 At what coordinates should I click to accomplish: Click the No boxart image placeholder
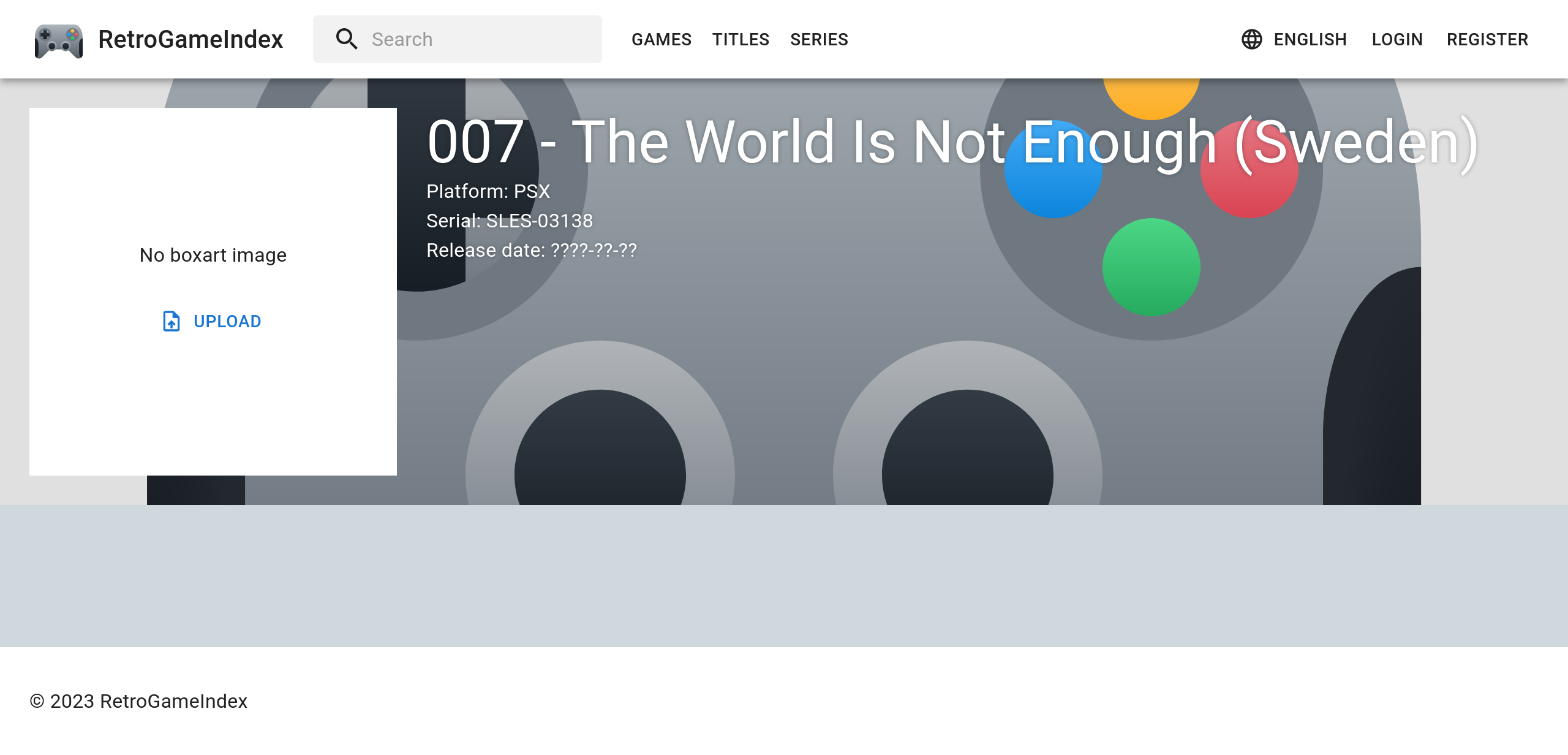pos(213,255)
